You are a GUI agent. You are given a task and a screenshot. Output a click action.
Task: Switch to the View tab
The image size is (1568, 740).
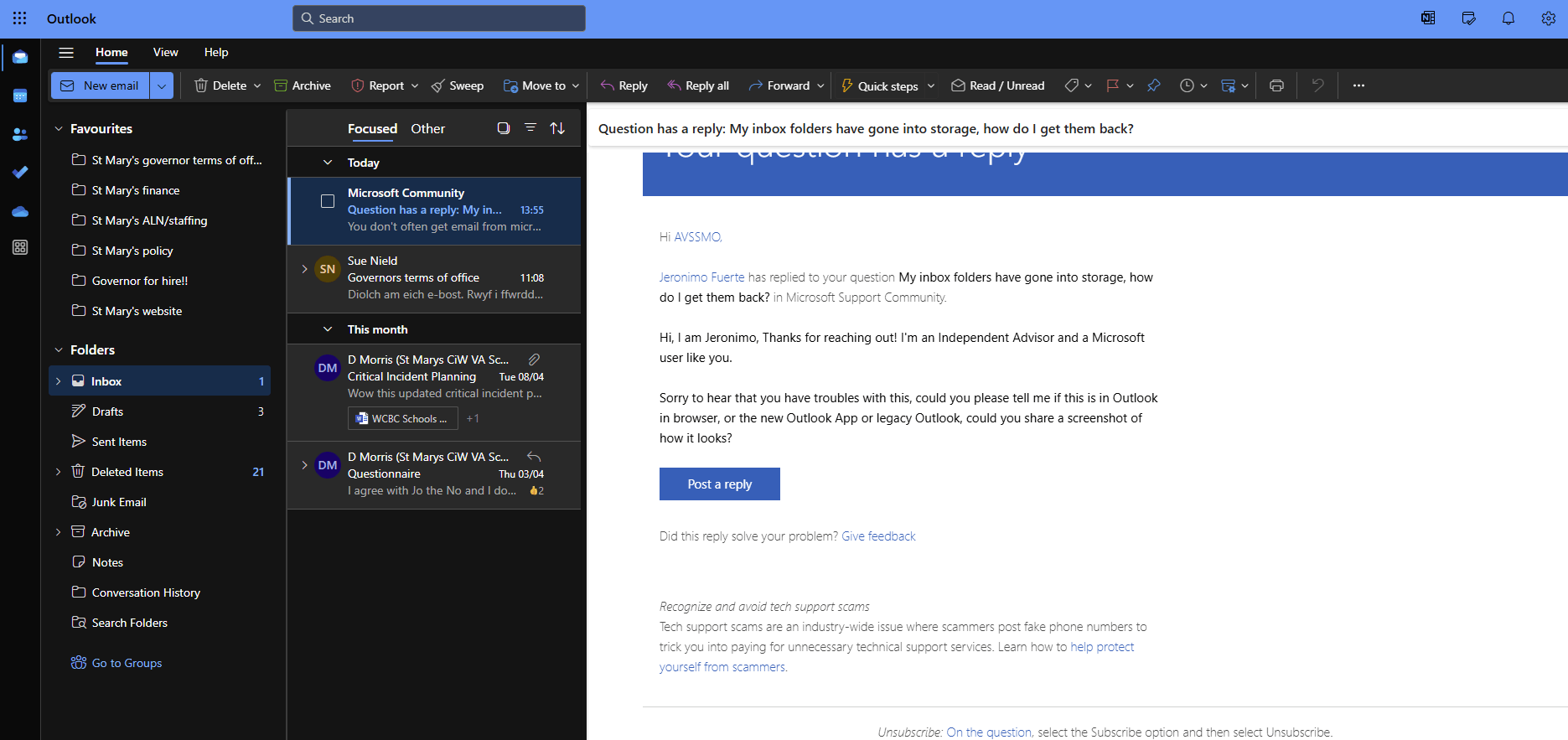click(x=166, y=52)
